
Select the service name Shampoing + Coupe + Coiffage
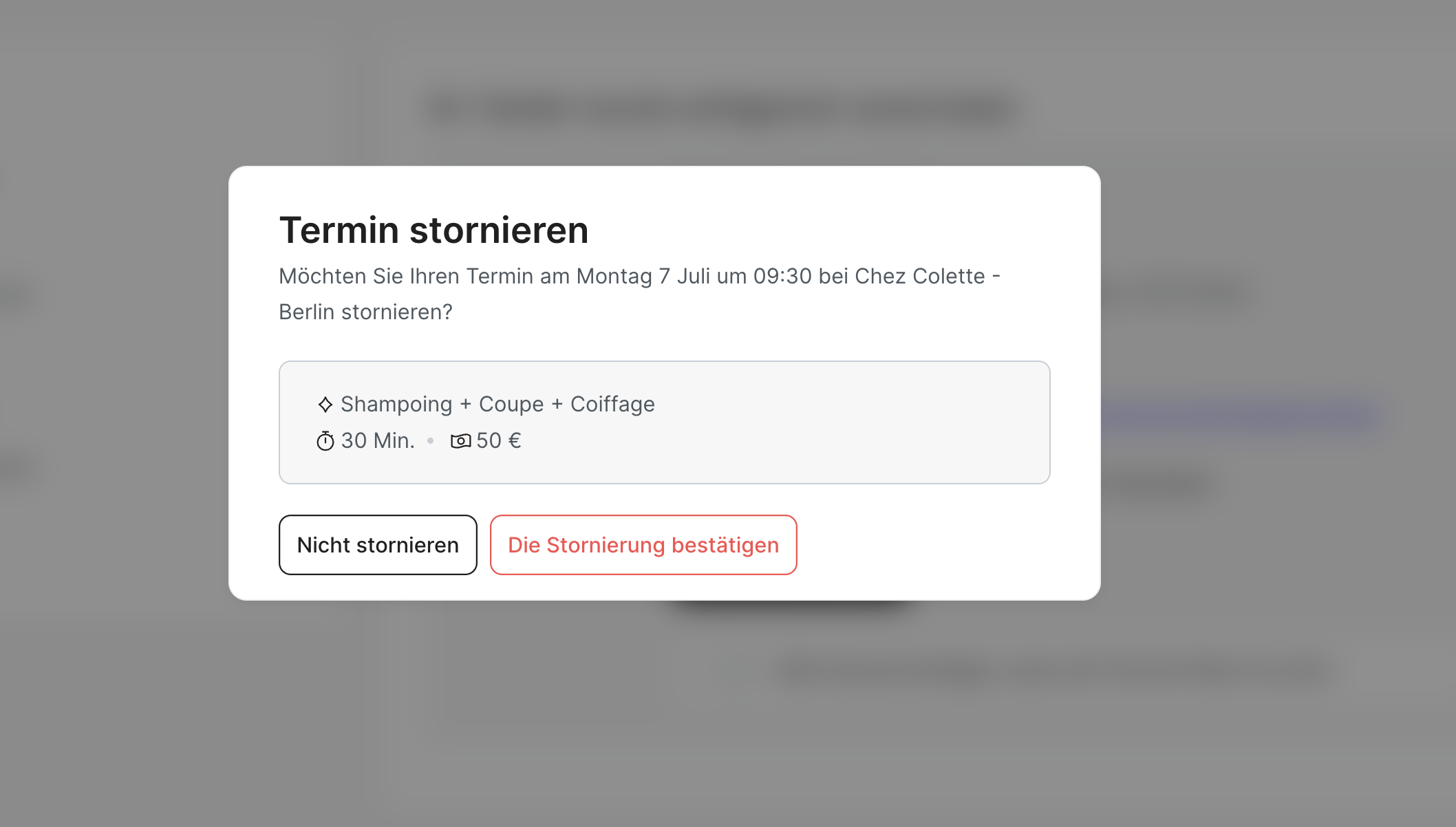[x=497, y=404]
